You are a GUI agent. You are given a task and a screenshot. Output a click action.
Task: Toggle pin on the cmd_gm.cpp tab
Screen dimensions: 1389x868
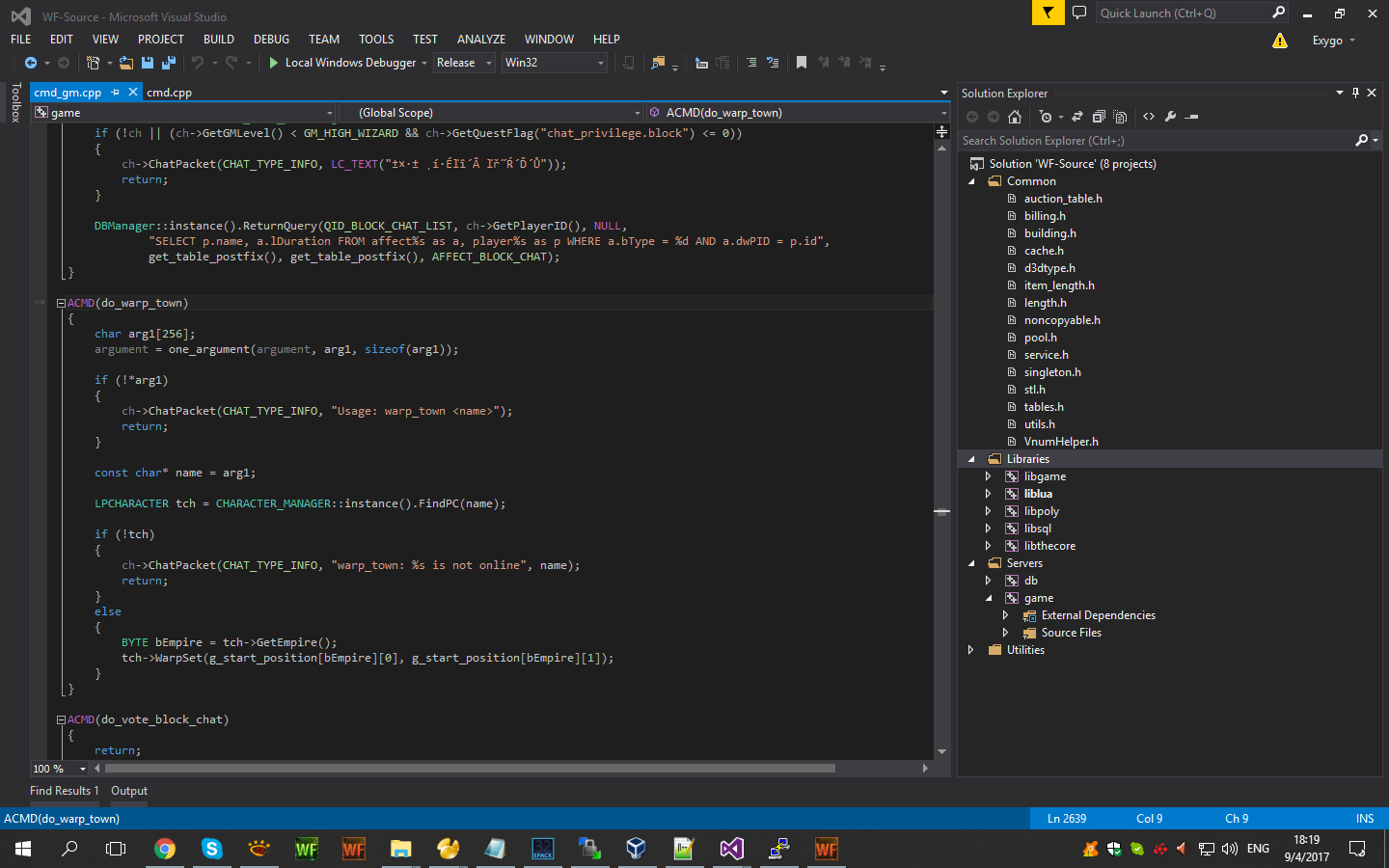pos(115,93)
